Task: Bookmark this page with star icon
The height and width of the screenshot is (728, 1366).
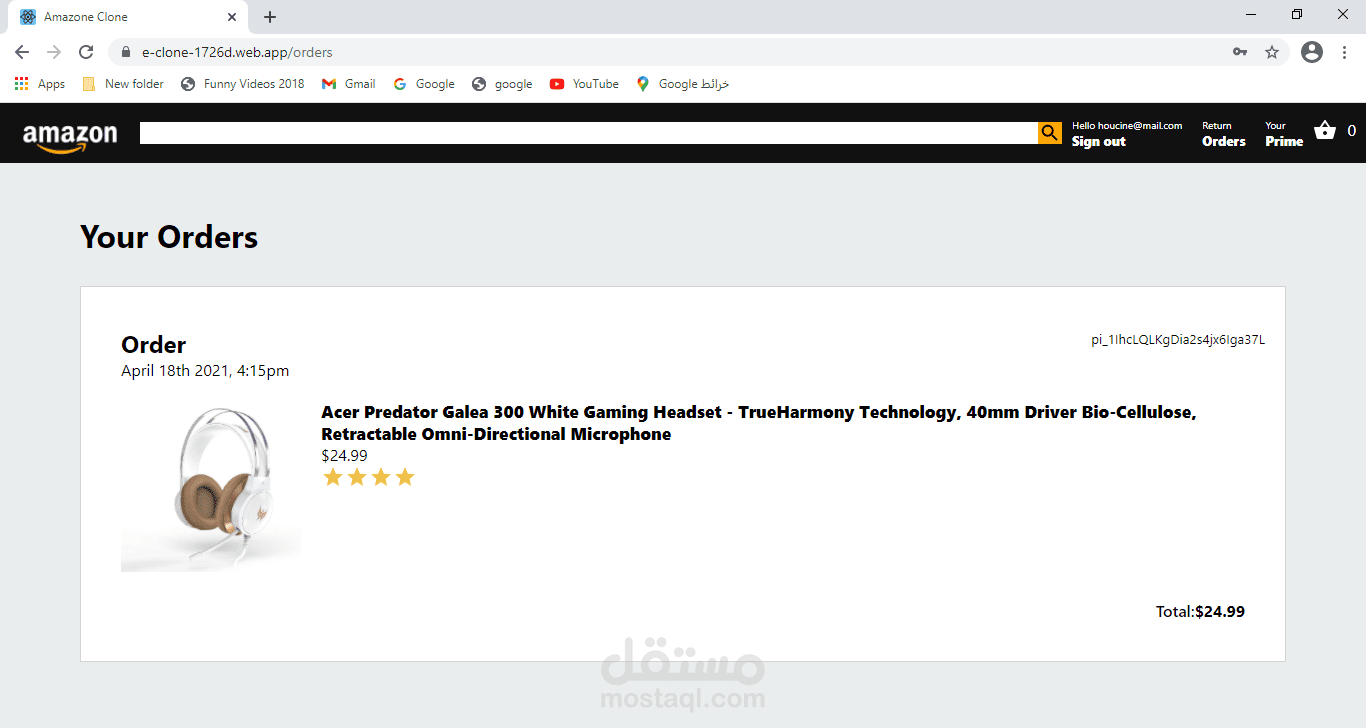Action: click(x=1272, y=52)
